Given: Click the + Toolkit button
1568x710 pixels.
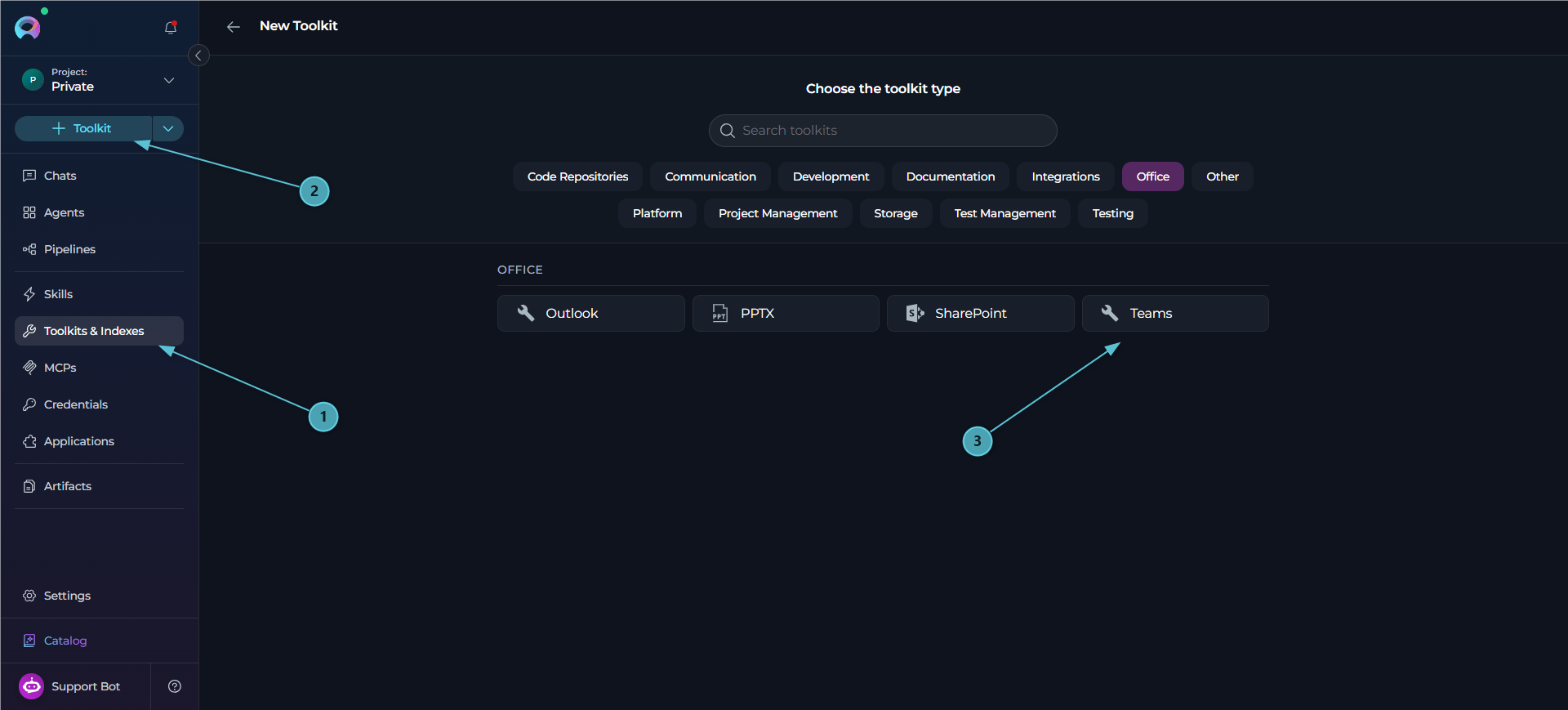Looking at the screenshot, I should (83, 128).
